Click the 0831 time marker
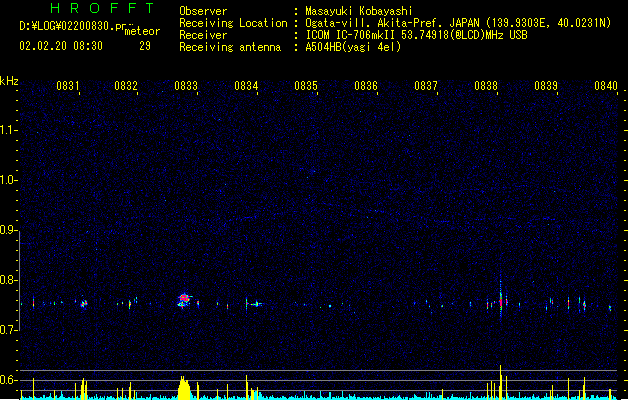This screenshot has height=400, width=629. click(x=67, y=86)
